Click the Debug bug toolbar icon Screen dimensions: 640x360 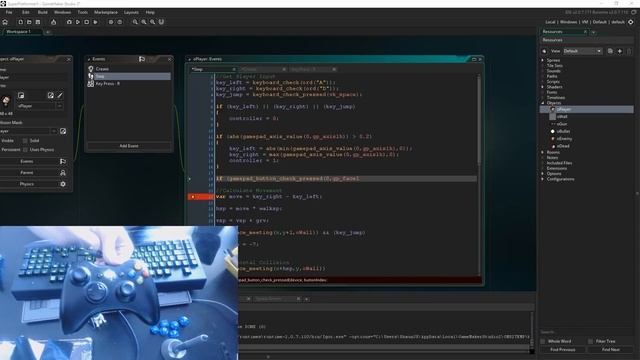point(69,22)
